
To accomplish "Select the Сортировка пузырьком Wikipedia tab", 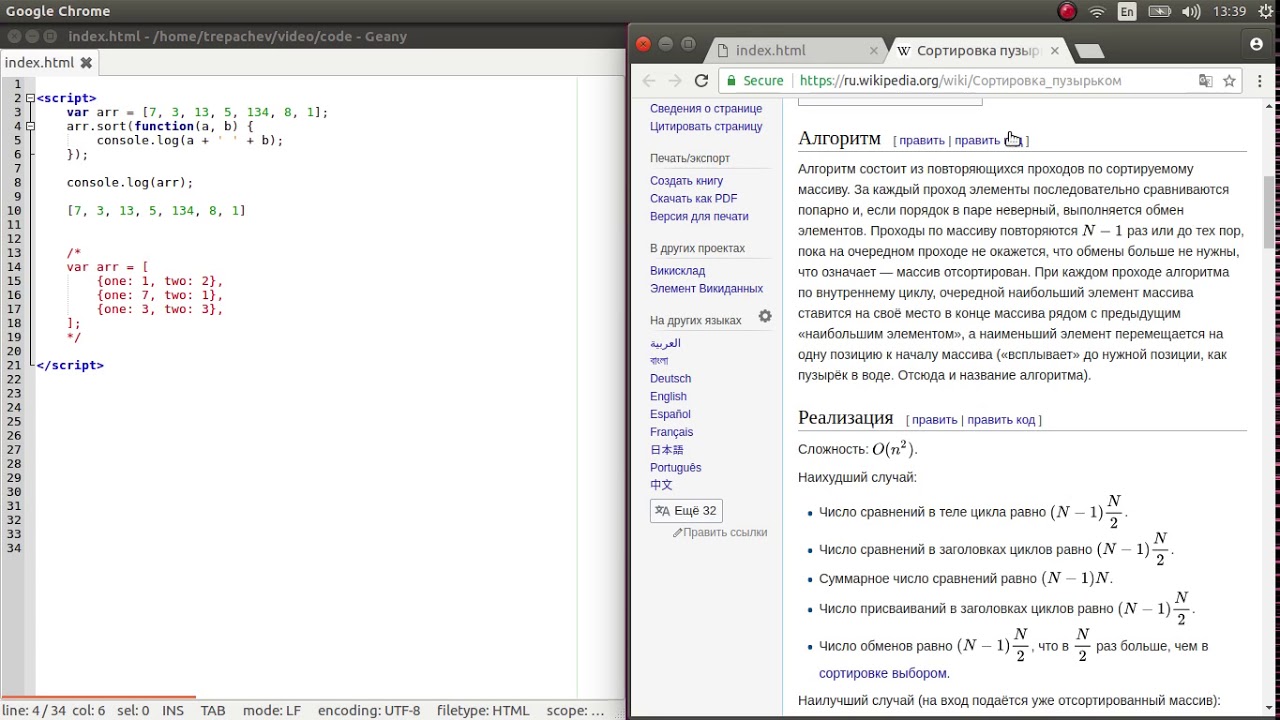I will pyautogui.click(x=977, y=51).
